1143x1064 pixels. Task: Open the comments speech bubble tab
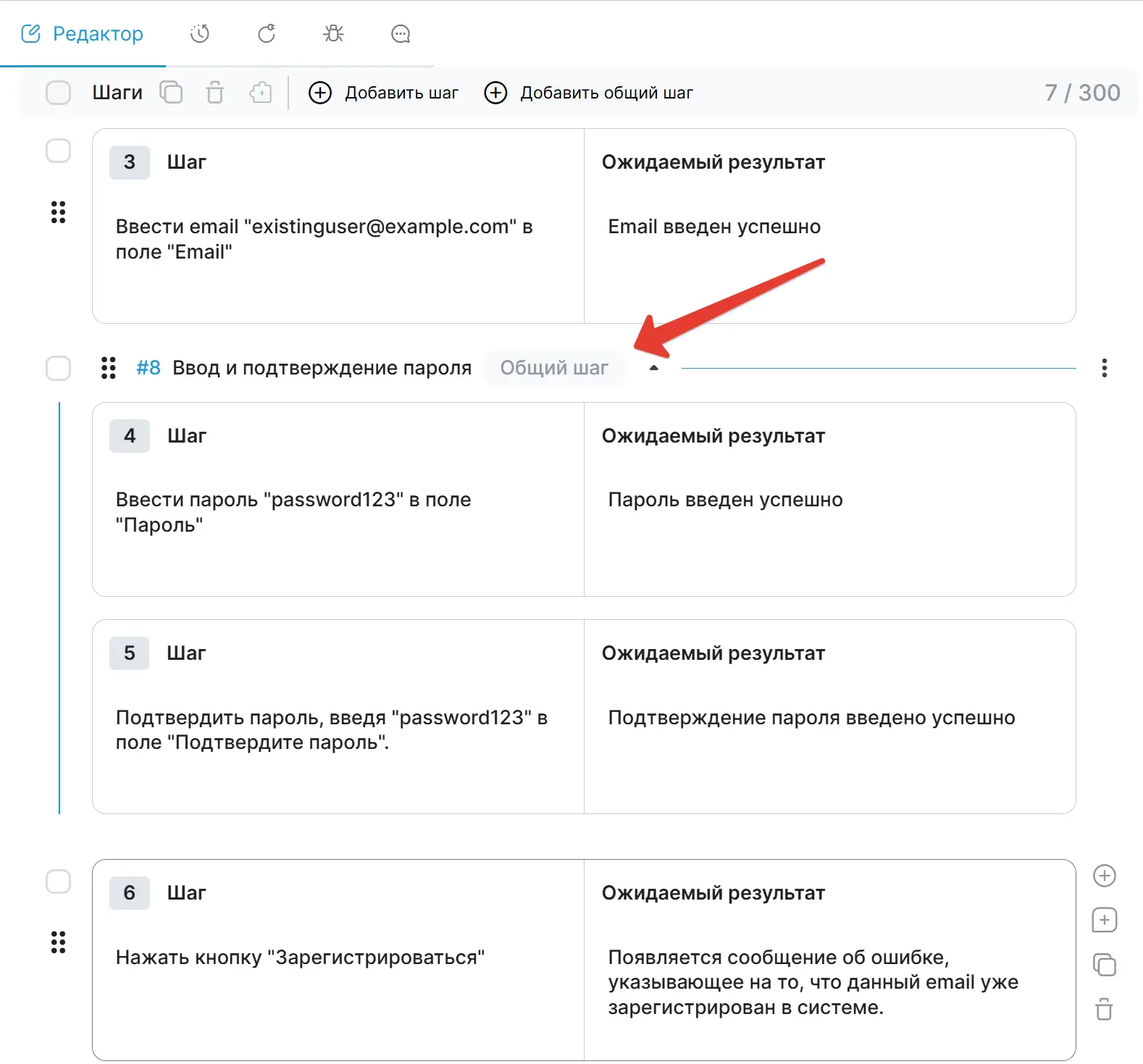pos(401,34)
